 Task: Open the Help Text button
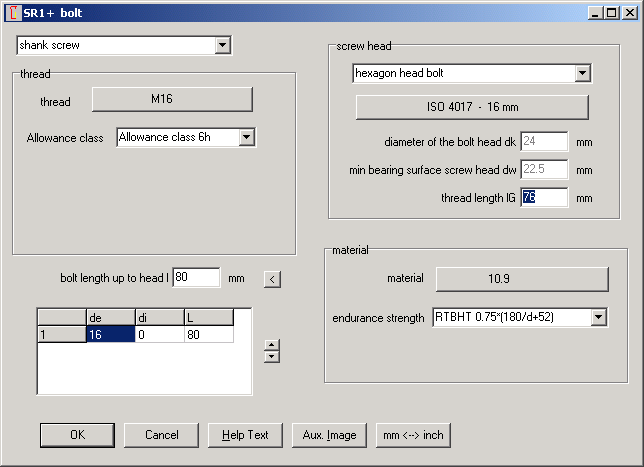(245, 435)
